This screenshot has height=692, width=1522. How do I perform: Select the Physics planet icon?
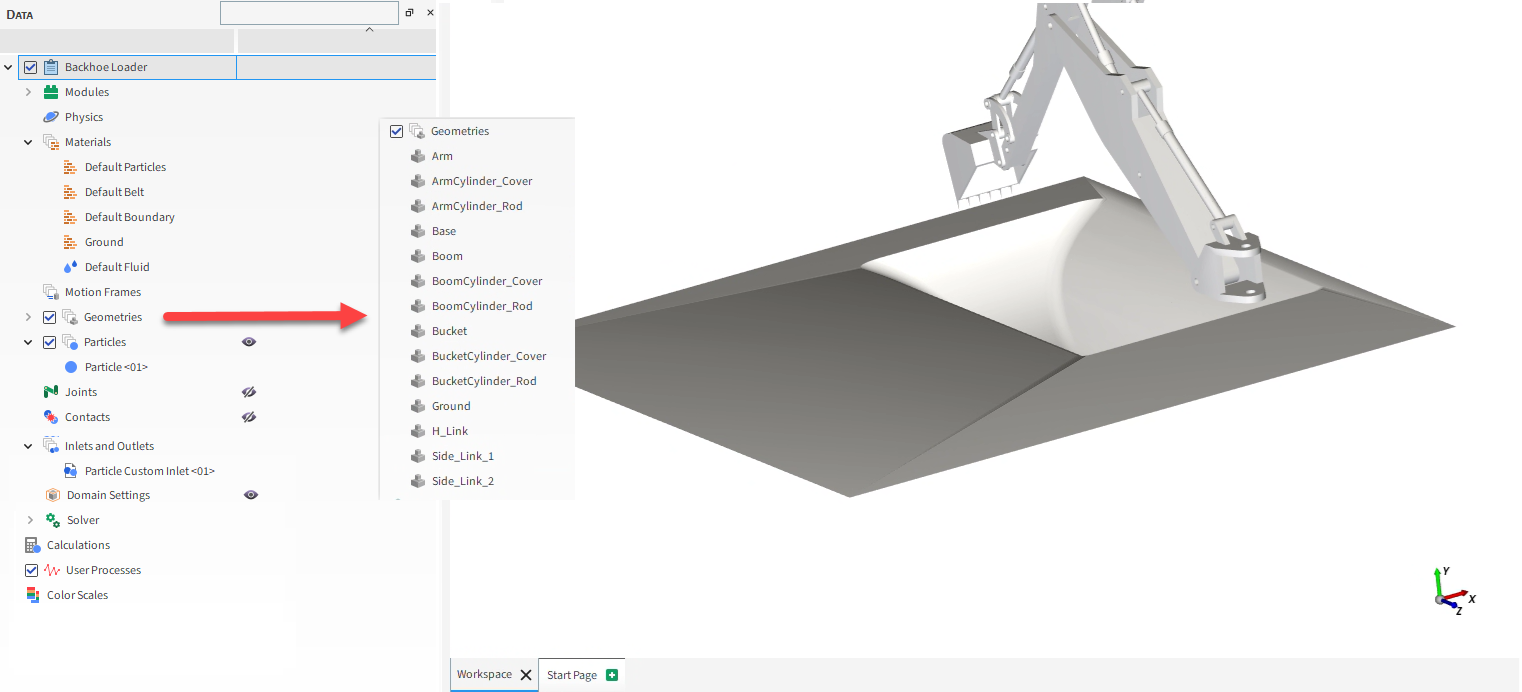51,117
